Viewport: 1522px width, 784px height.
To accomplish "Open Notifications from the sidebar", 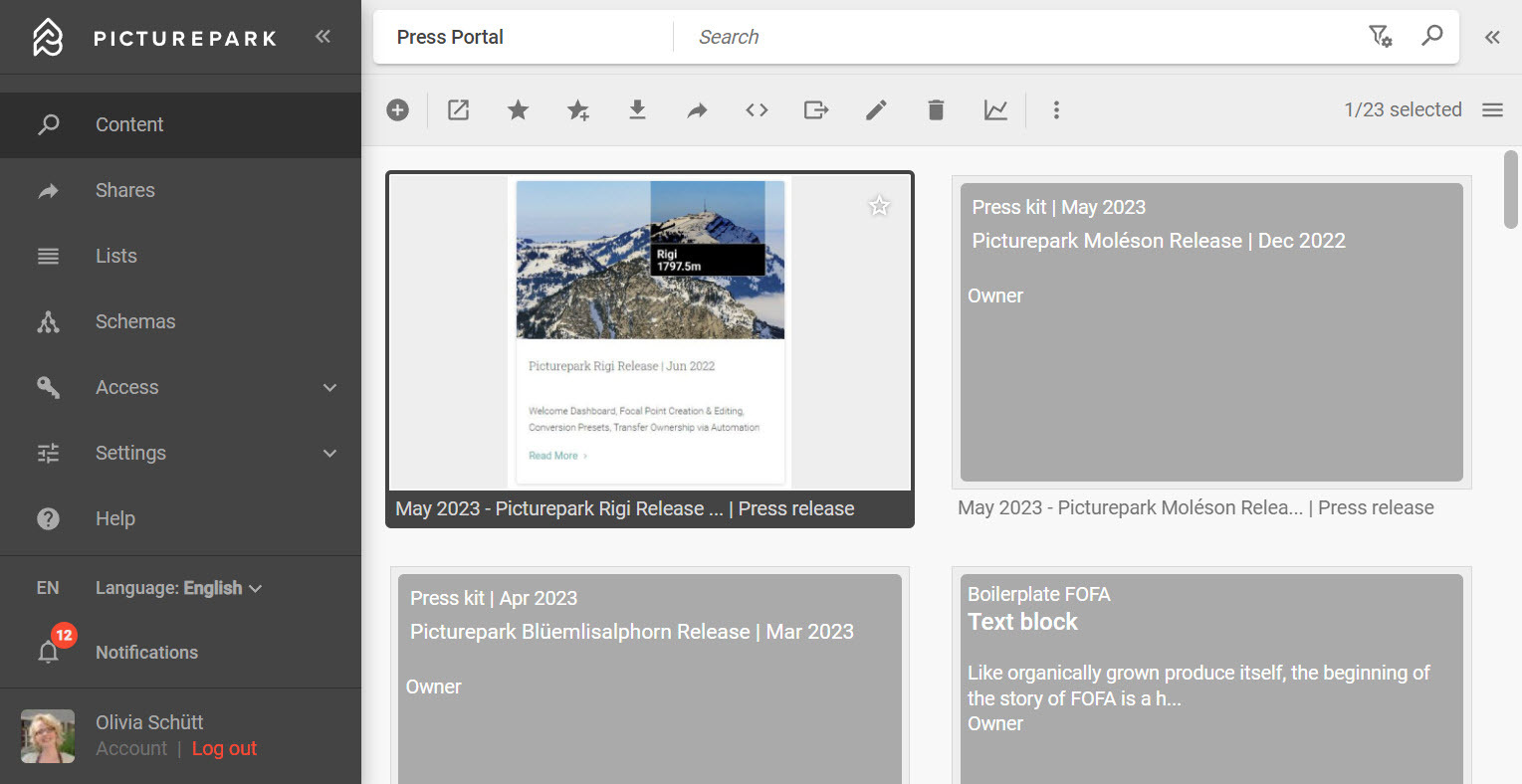I will tap(146, 653).
